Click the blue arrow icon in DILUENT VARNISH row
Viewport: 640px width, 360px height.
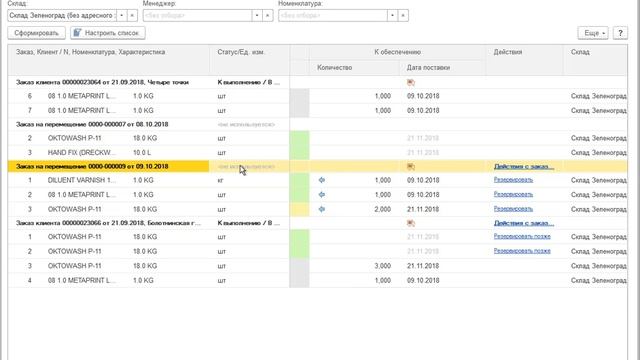point(322,180)
